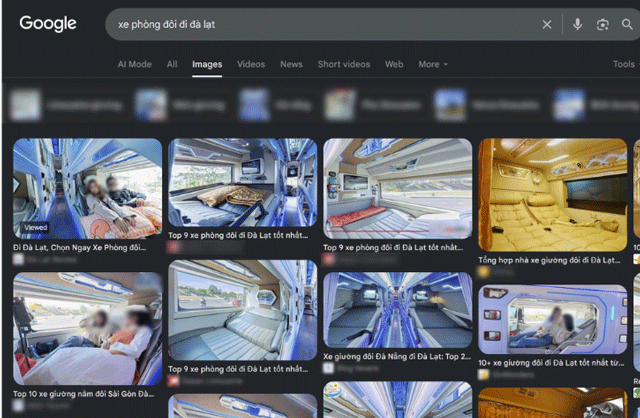Clear the search query with the X icon
Viewport: 640px width, 418px height.
(x=547, y=24)
